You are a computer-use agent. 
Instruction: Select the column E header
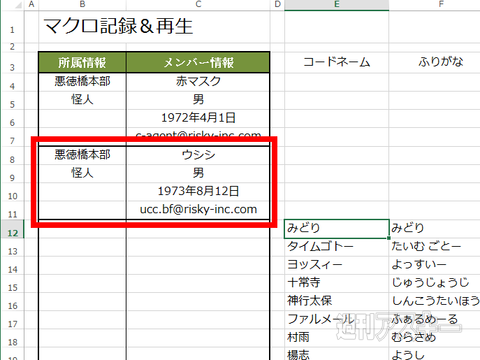pos(337,4)
